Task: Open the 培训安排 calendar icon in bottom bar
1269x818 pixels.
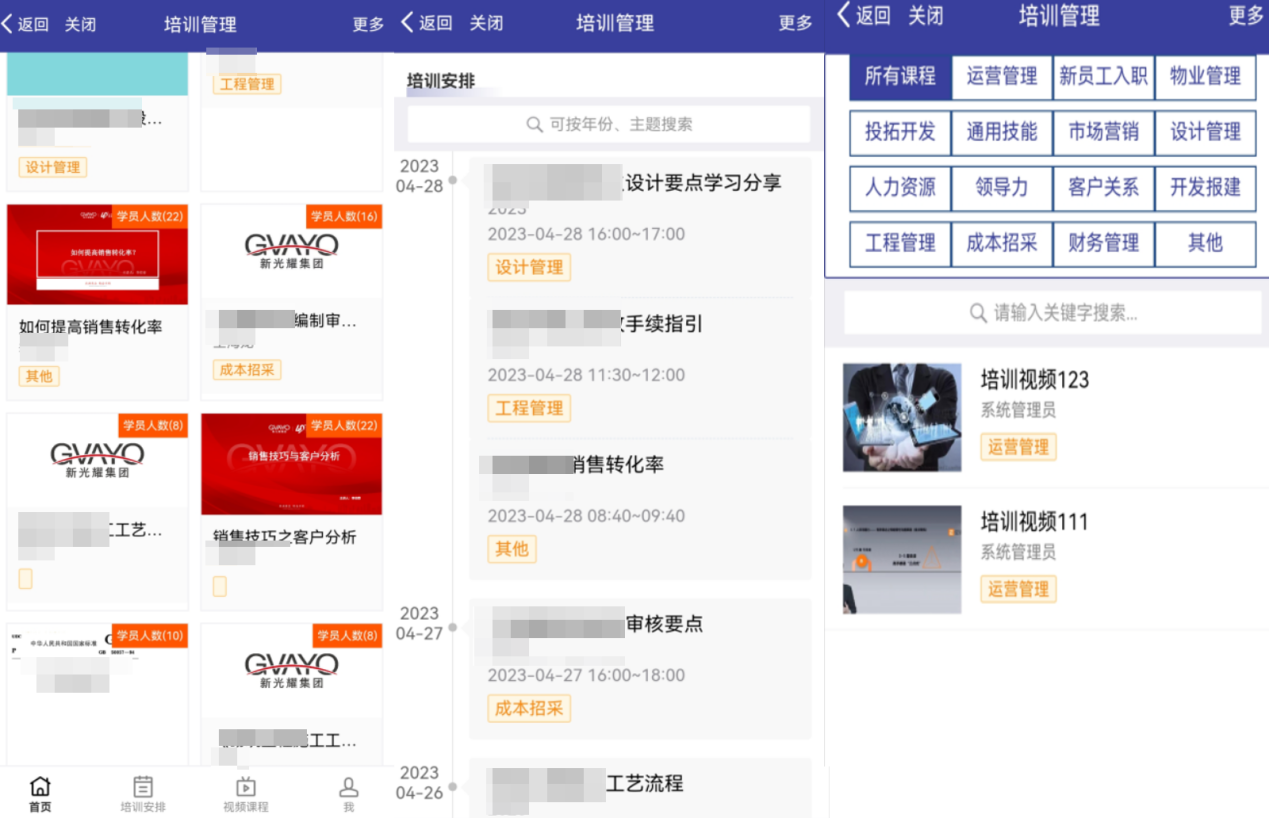Action: click(x=143, y=787)
